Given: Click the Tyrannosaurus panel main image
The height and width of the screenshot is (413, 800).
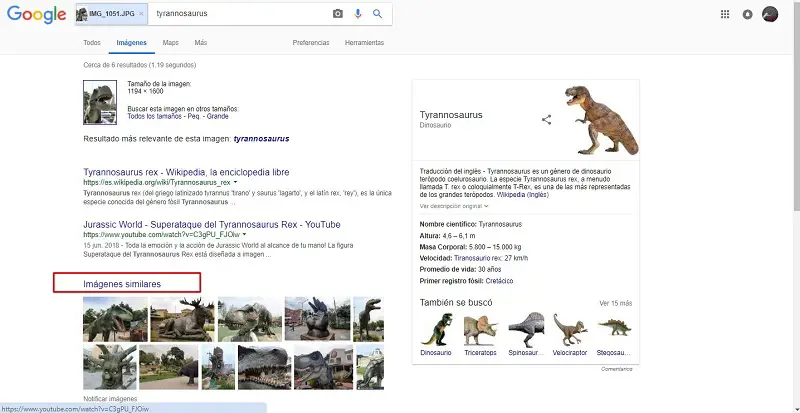Looking at the screenshot, I should pyautogui.click(x=601, y=120).
